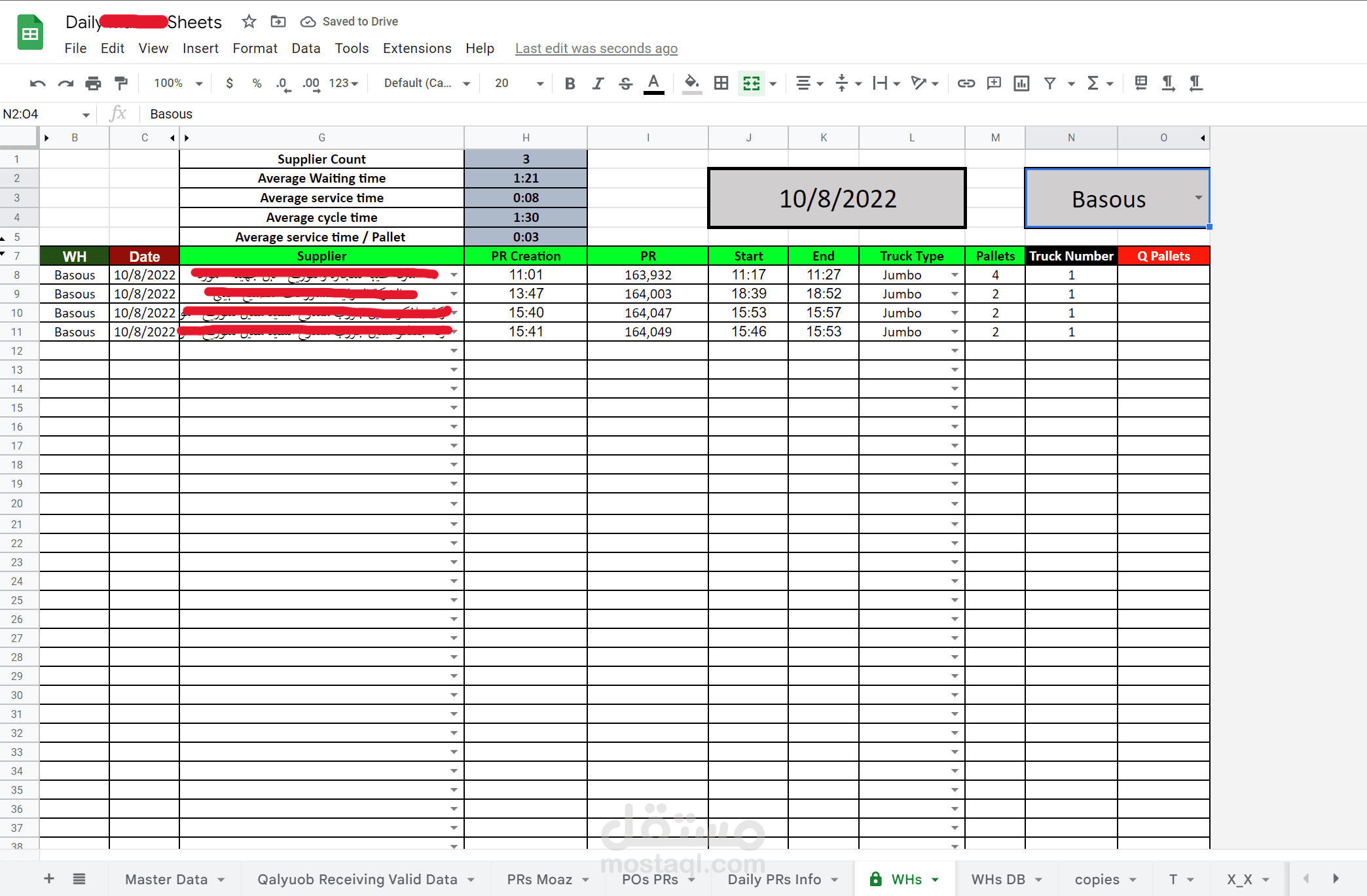Screen dimensions: 1367x896
Task: Toggle Strikethrough formatting
Action: pyautogui.click(x=625, y=83)
